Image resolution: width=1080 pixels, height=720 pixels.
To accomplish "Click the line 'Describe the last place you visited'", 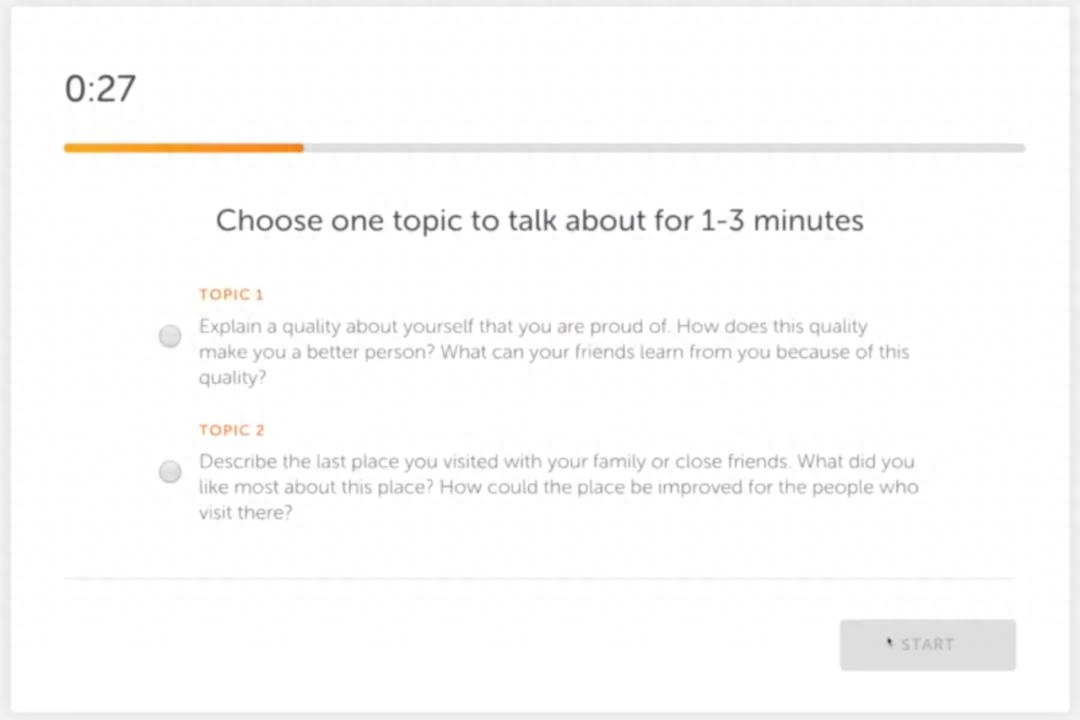I will (557, 462).
